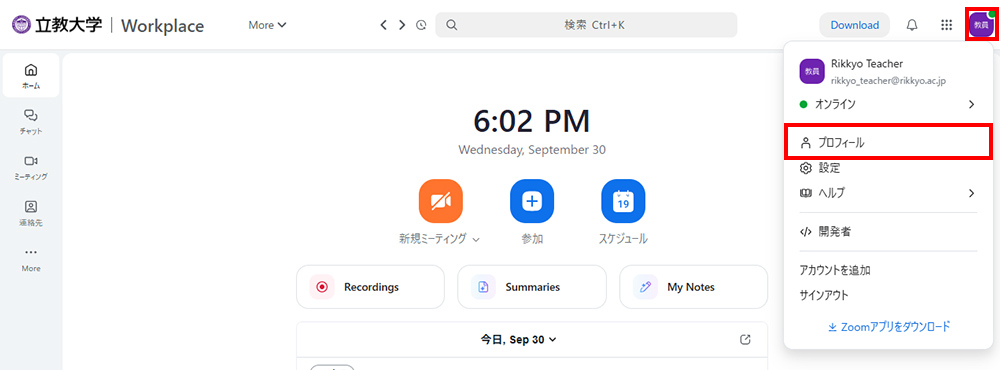Open notifications bell icon
Screen dimensions: 1000x370
(x=913, y=25)
